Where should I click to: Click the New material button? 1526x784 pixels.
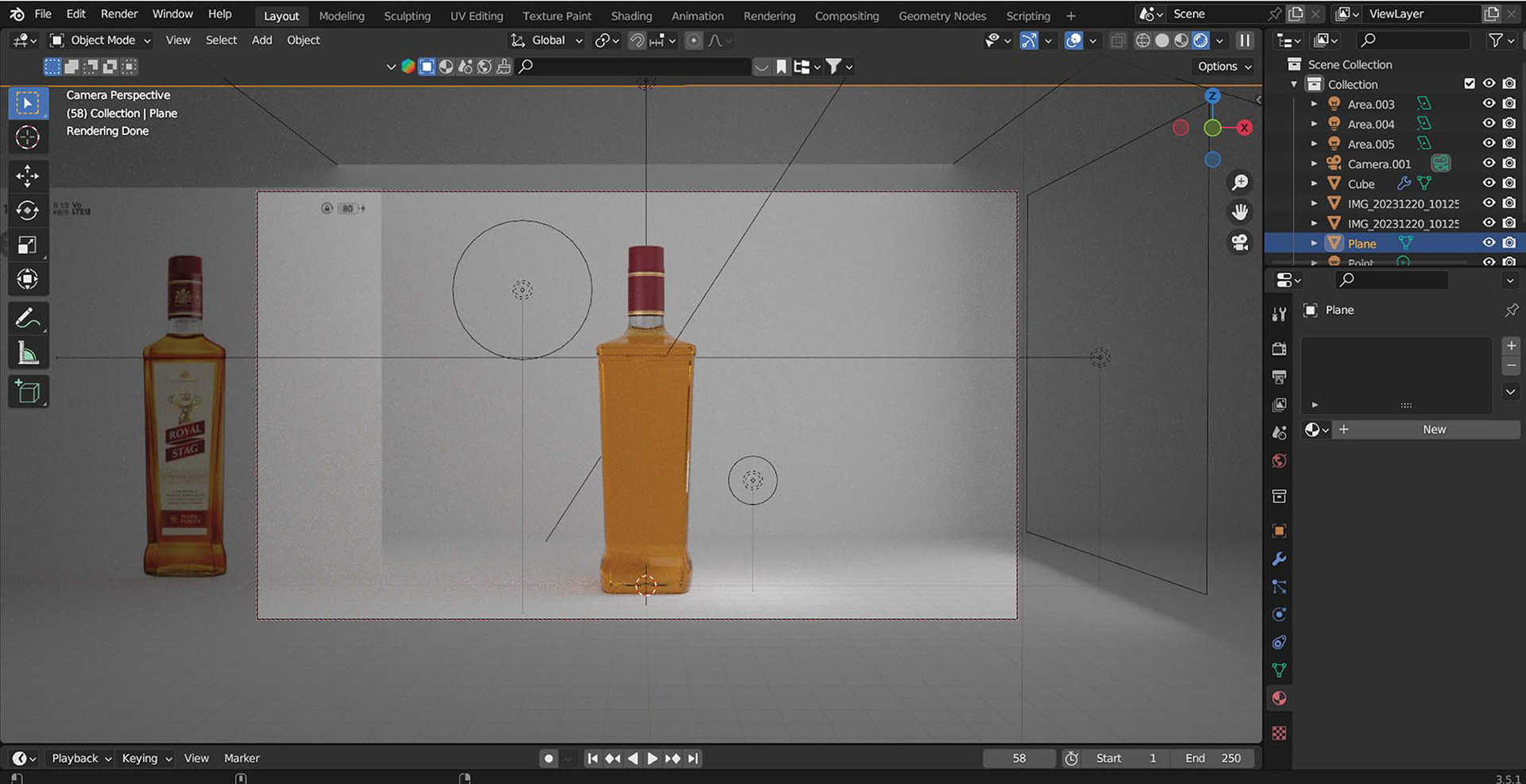pos(1434,430)
